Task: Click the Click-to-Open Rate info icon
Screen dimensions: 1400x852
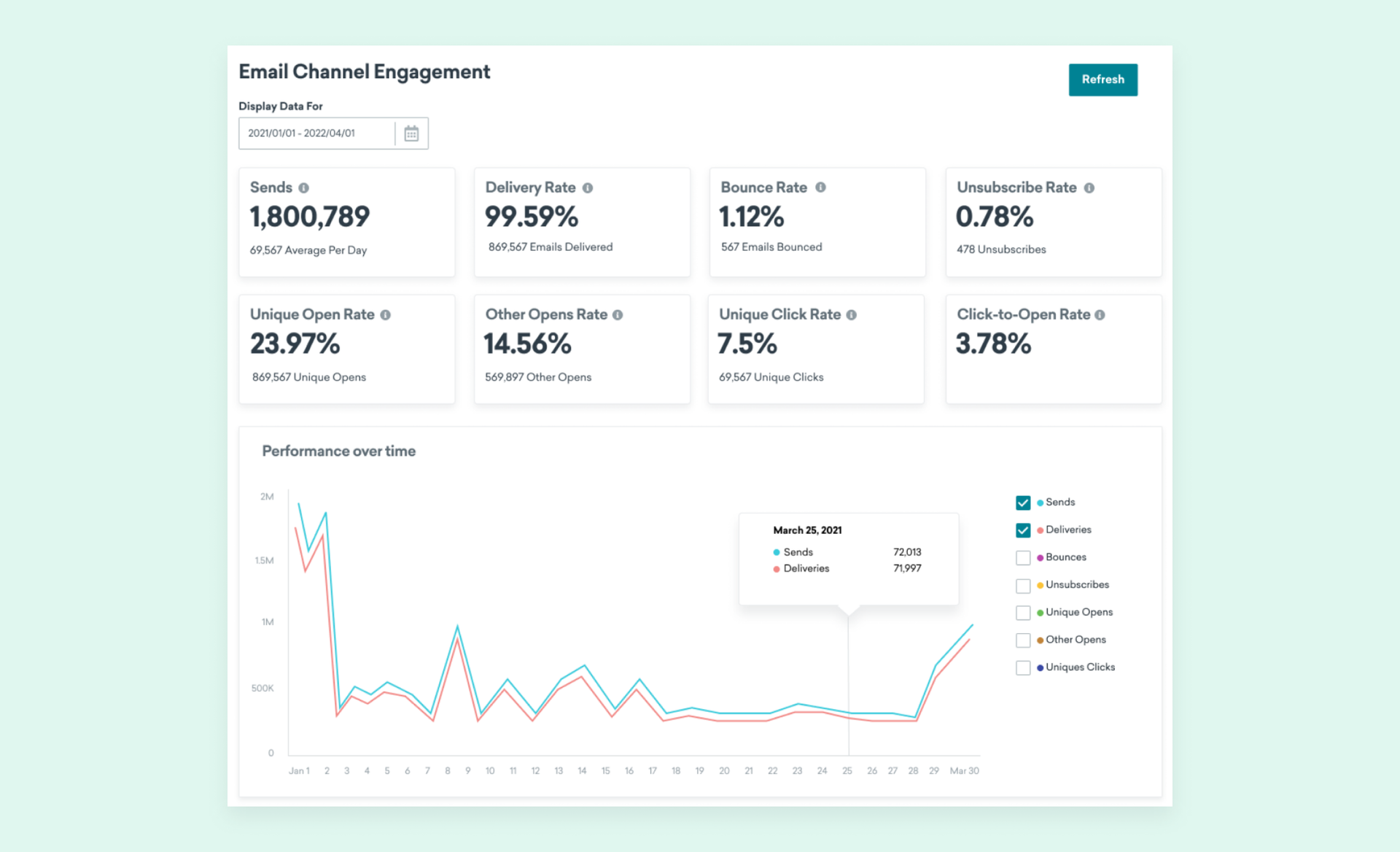Action: (x=1100, y=315)
